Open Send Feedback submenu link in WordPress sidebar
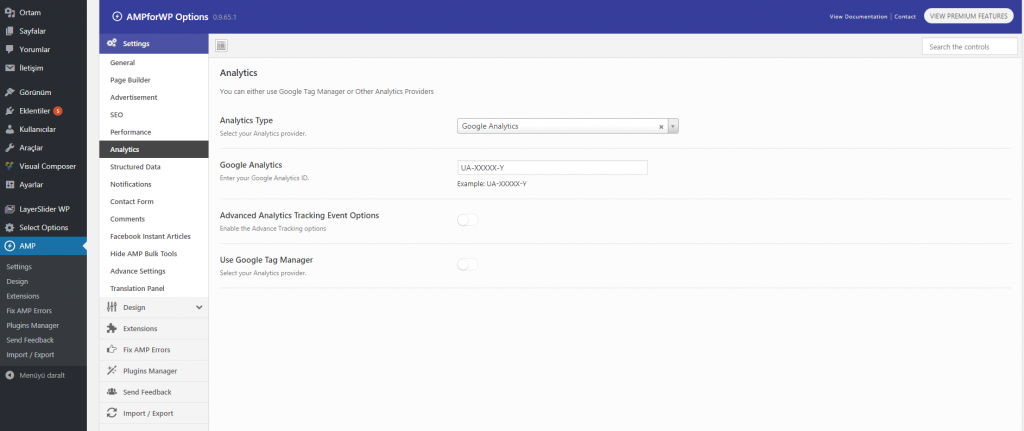Image resolution: width=1024 pixels, height=431 pixels. (x=30, y=340)
